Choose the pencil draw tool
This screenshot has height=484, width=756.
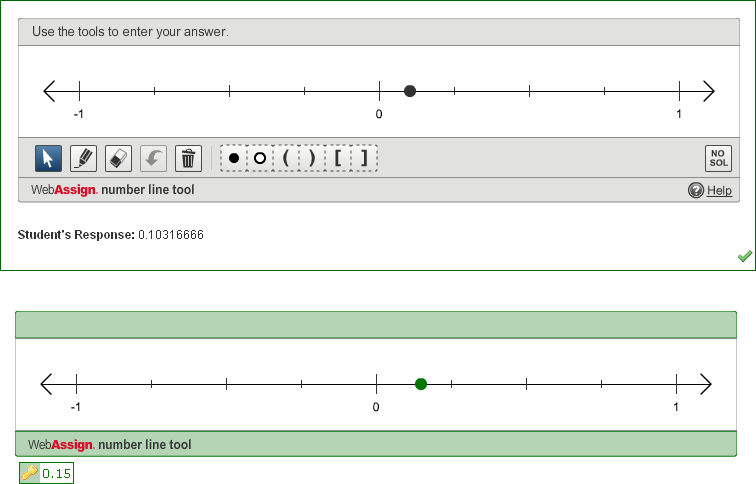coord(84,158)
